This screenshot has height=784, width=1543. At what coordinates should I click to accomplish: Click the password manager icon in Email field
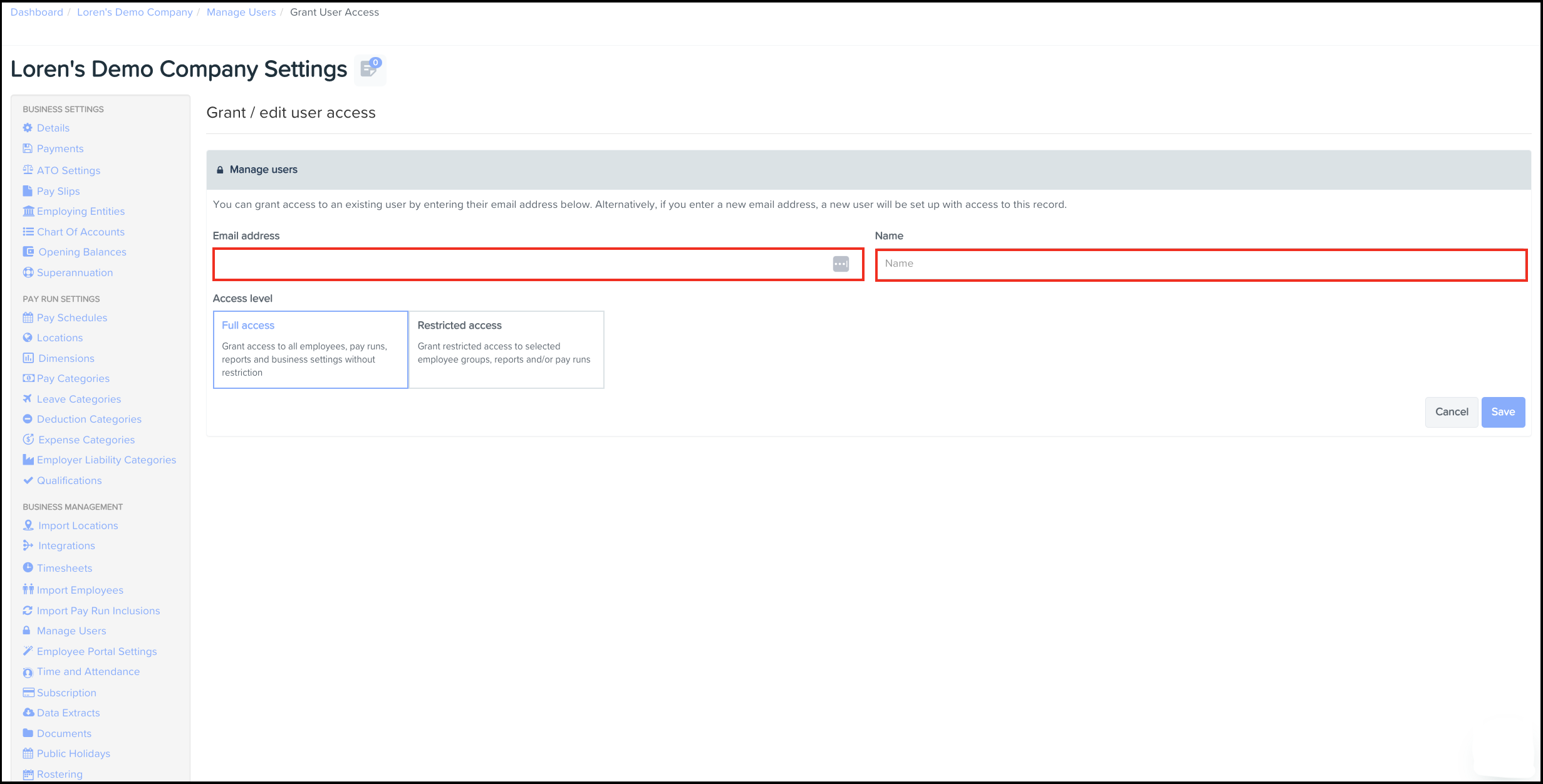[x=841, y=264]
